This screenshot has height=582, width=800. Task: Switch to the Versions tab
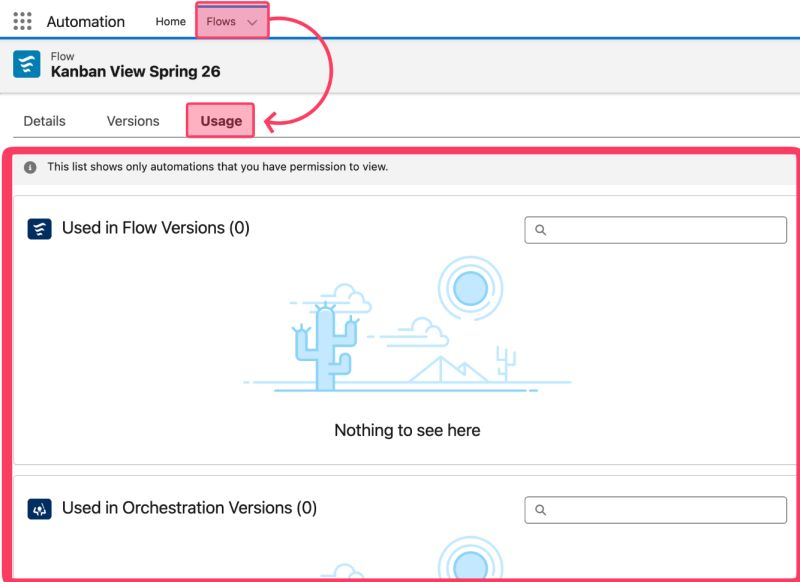click(x=131, y=120)
